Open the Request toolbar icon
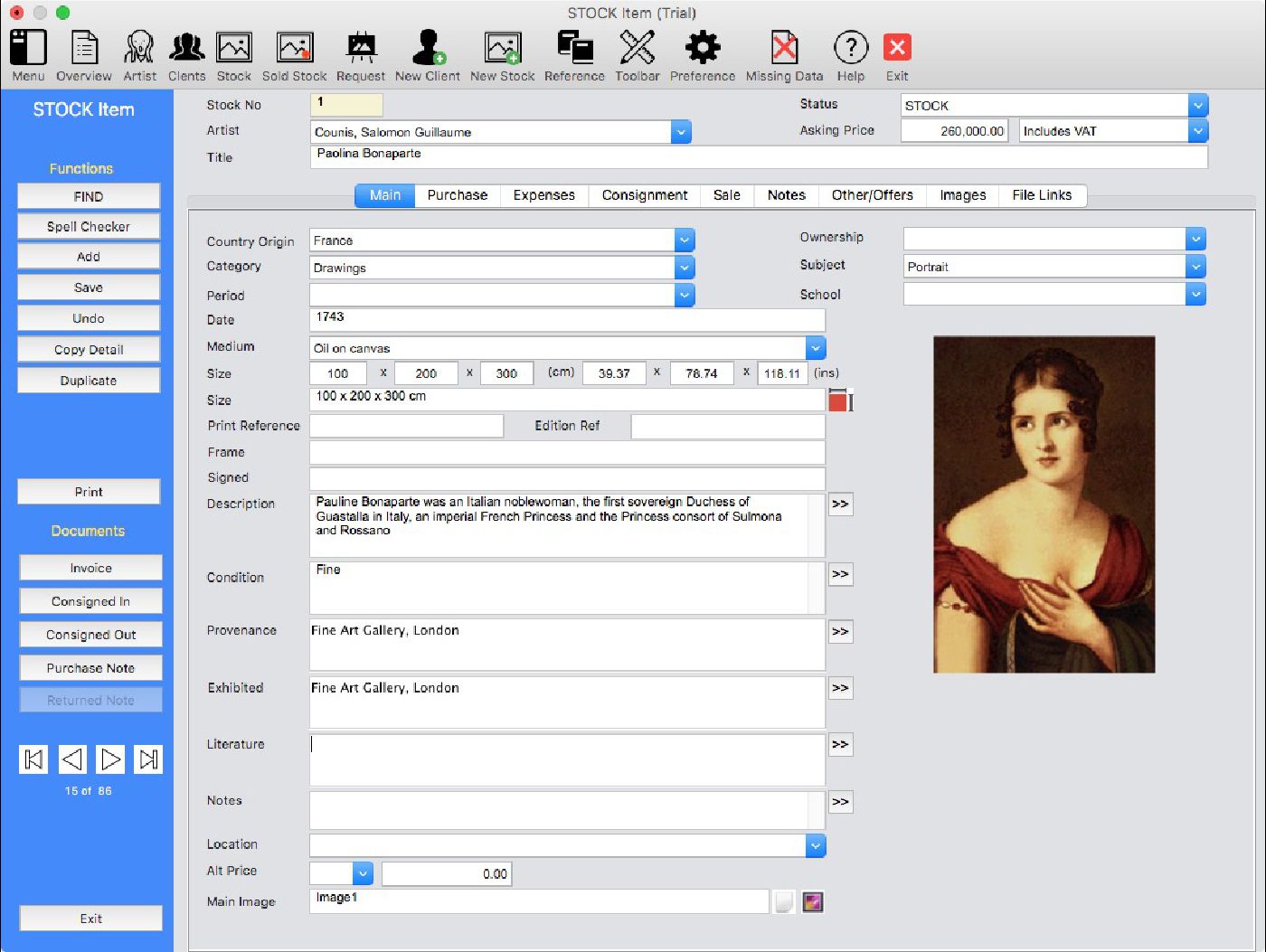Screen dimensions: 1266x952 click(361, 56)
